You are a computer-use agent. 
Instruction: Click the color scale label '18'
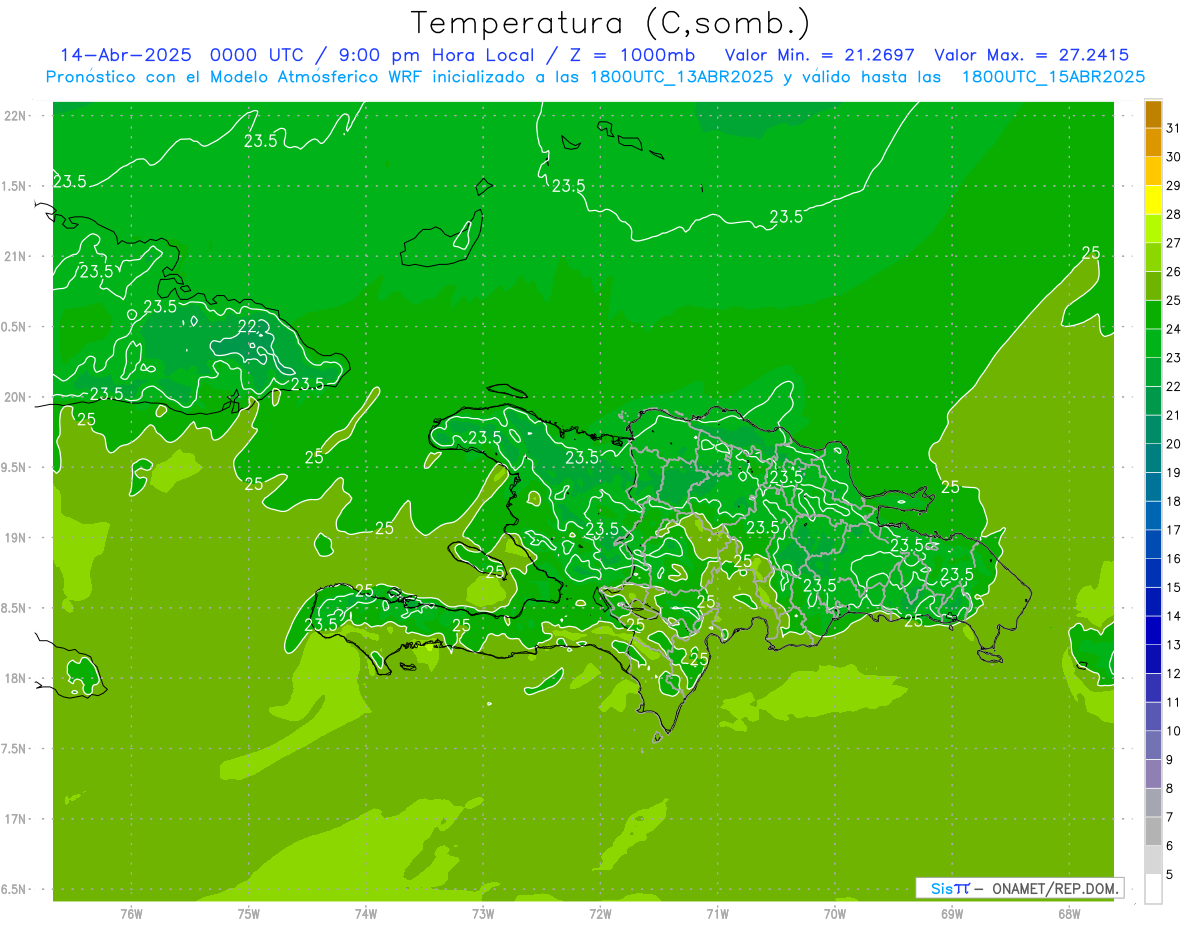coord(1174,502)
